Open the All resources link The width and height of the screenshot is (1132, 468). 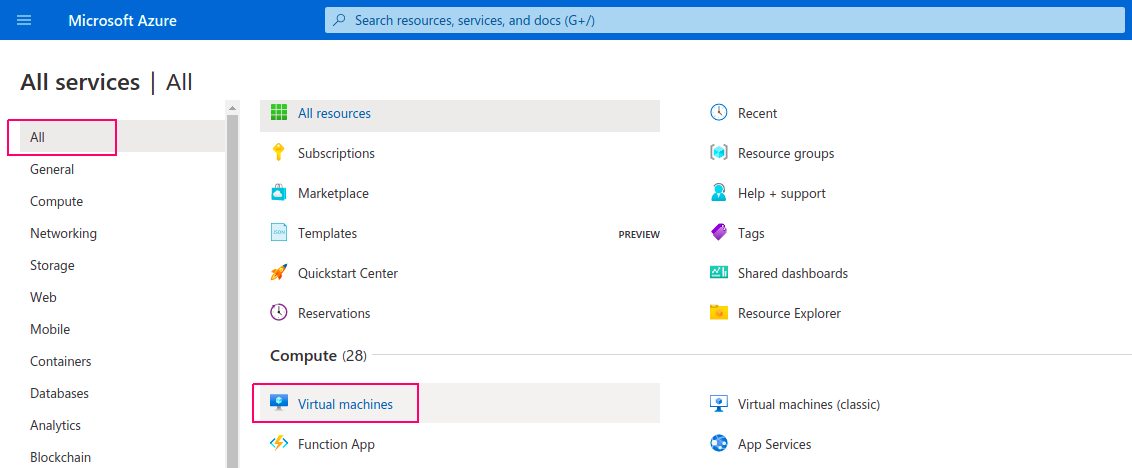click(334, 113)
